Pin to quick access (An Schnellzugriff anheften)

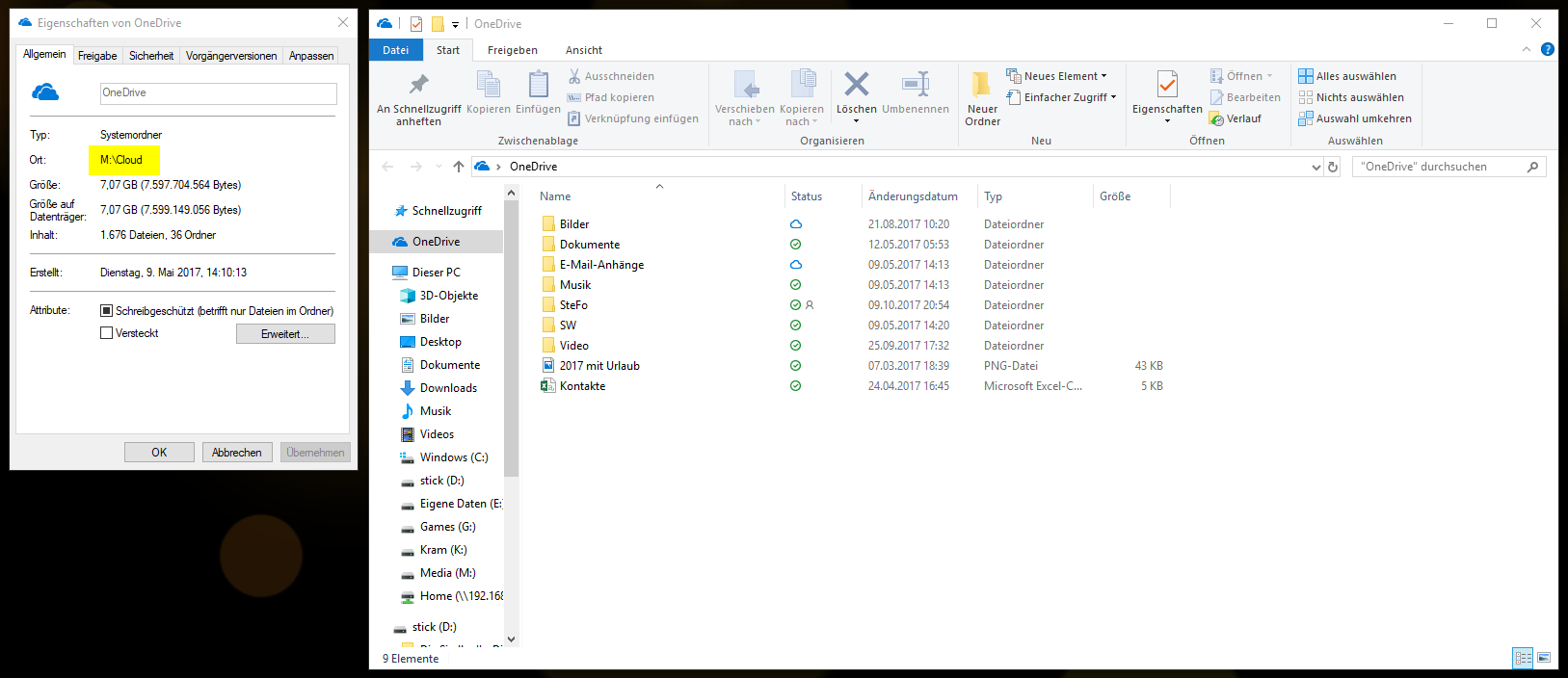[x=418, y=98]
